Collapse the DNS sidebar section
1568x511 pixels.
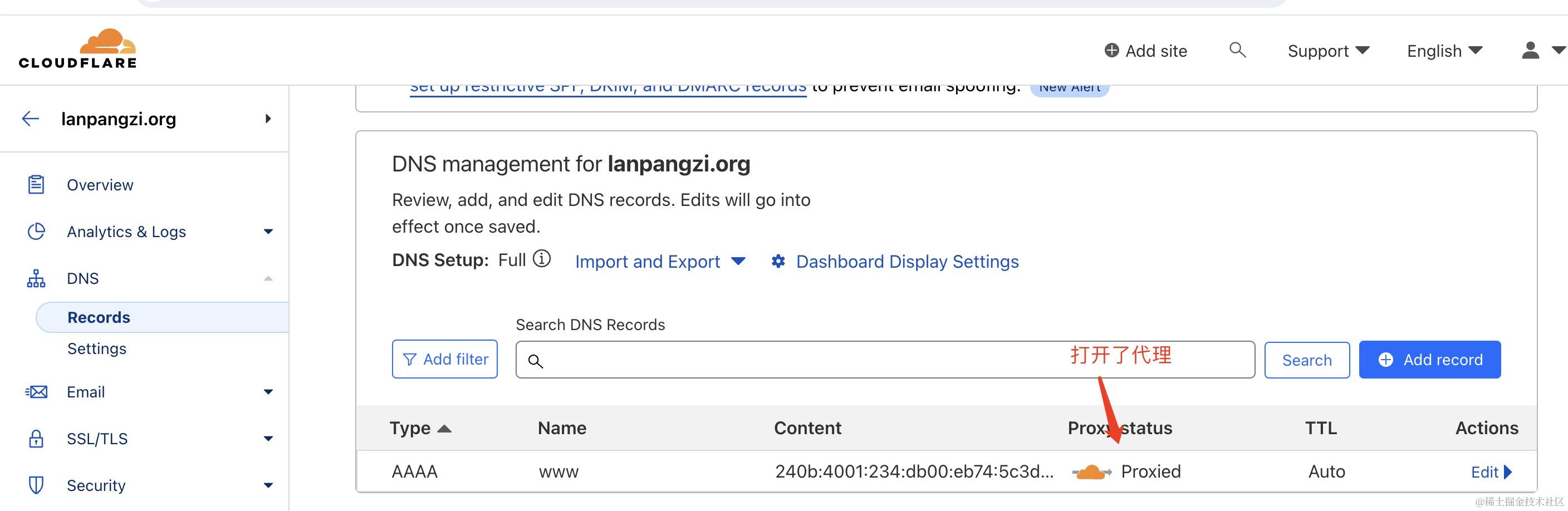(268, 279)
